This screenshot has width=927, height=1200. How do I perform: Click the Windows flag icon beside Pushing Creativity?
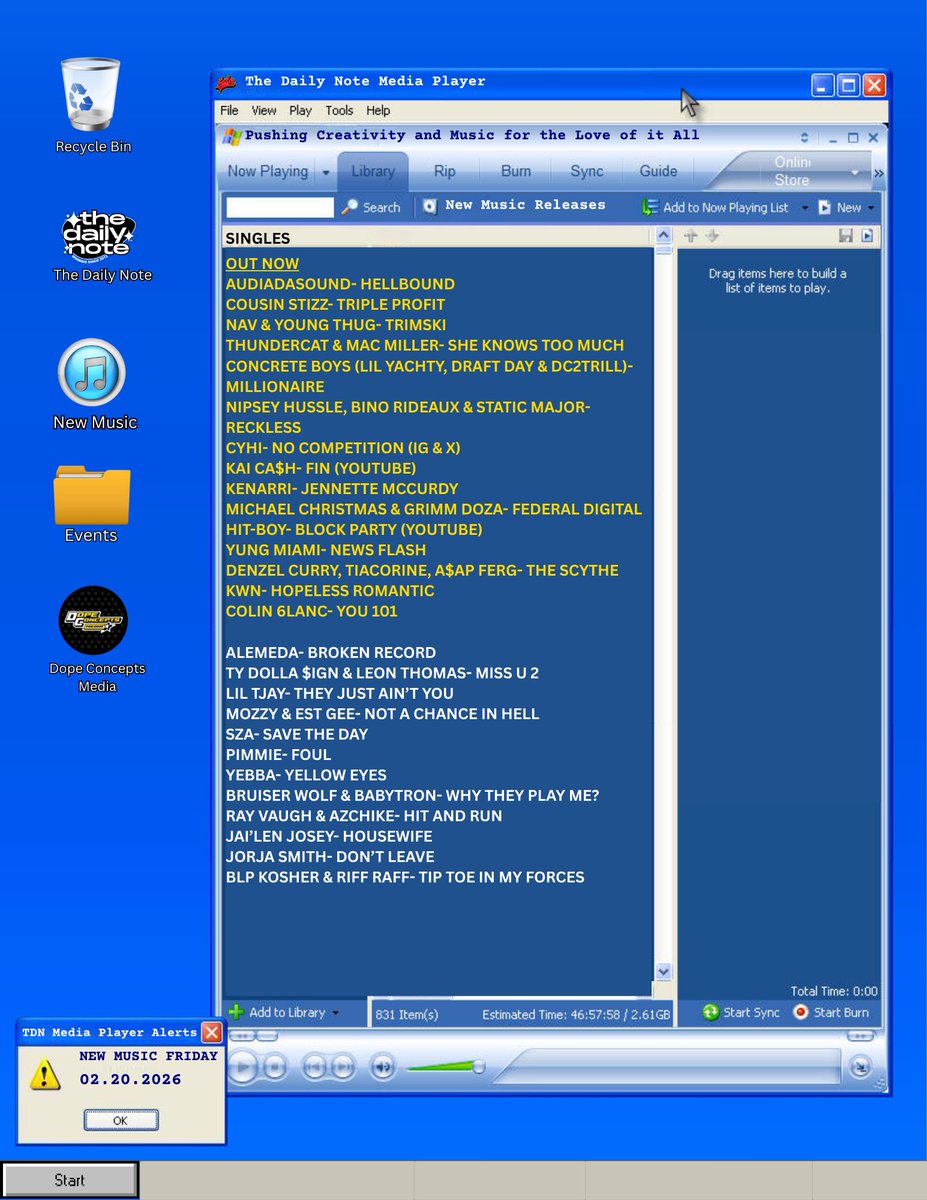pos(232,136)
